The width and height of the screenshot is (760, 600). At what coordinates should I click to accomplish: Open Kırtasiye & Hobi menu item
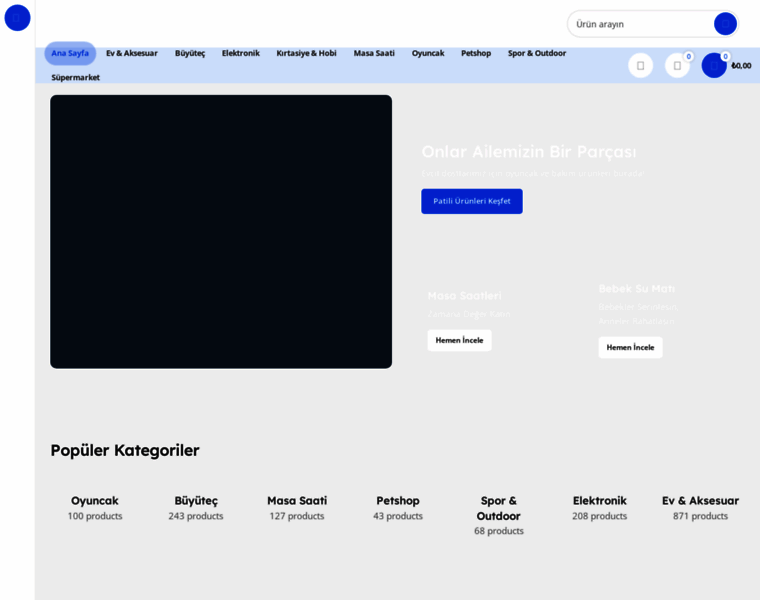click(x=306, y=53)
